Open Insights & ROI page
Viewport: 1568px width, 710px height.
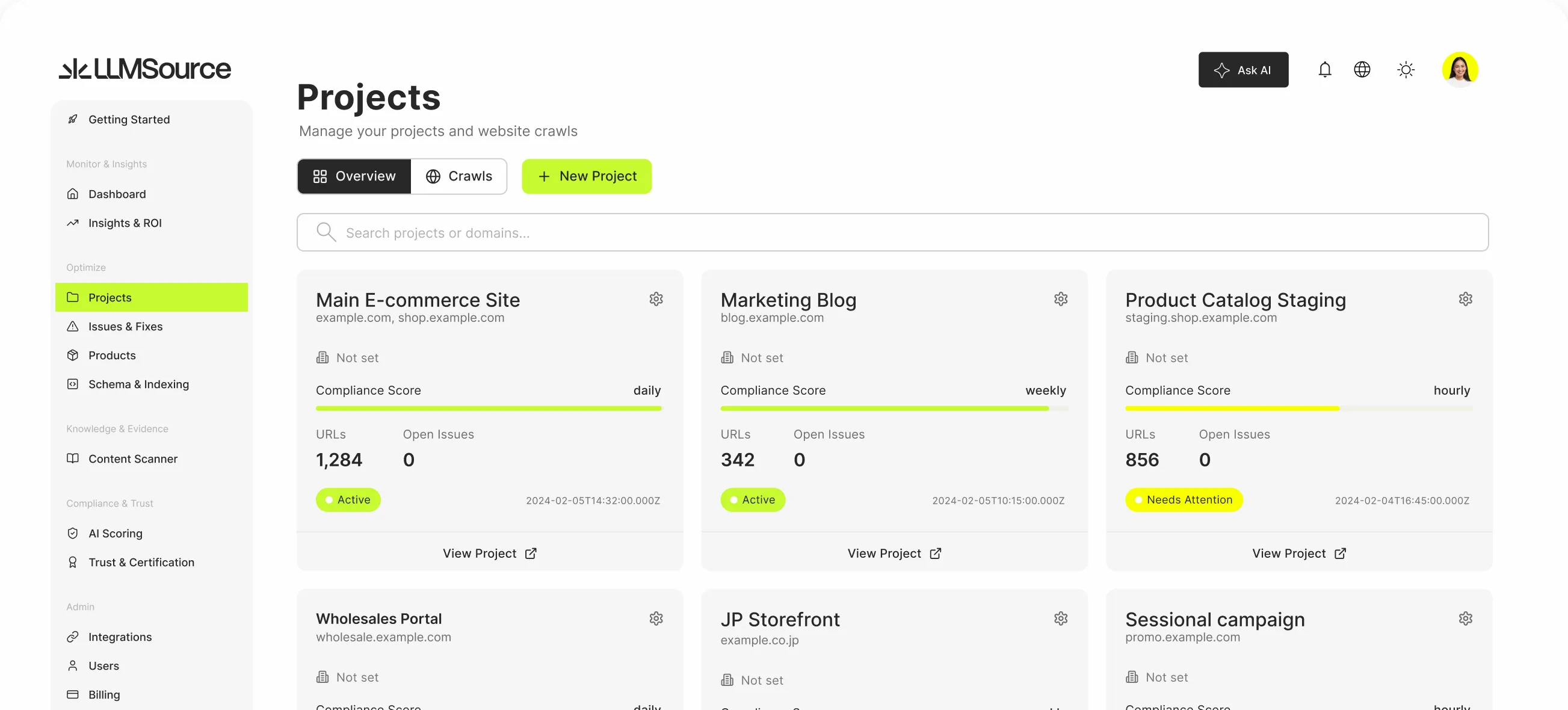[152, 223]
